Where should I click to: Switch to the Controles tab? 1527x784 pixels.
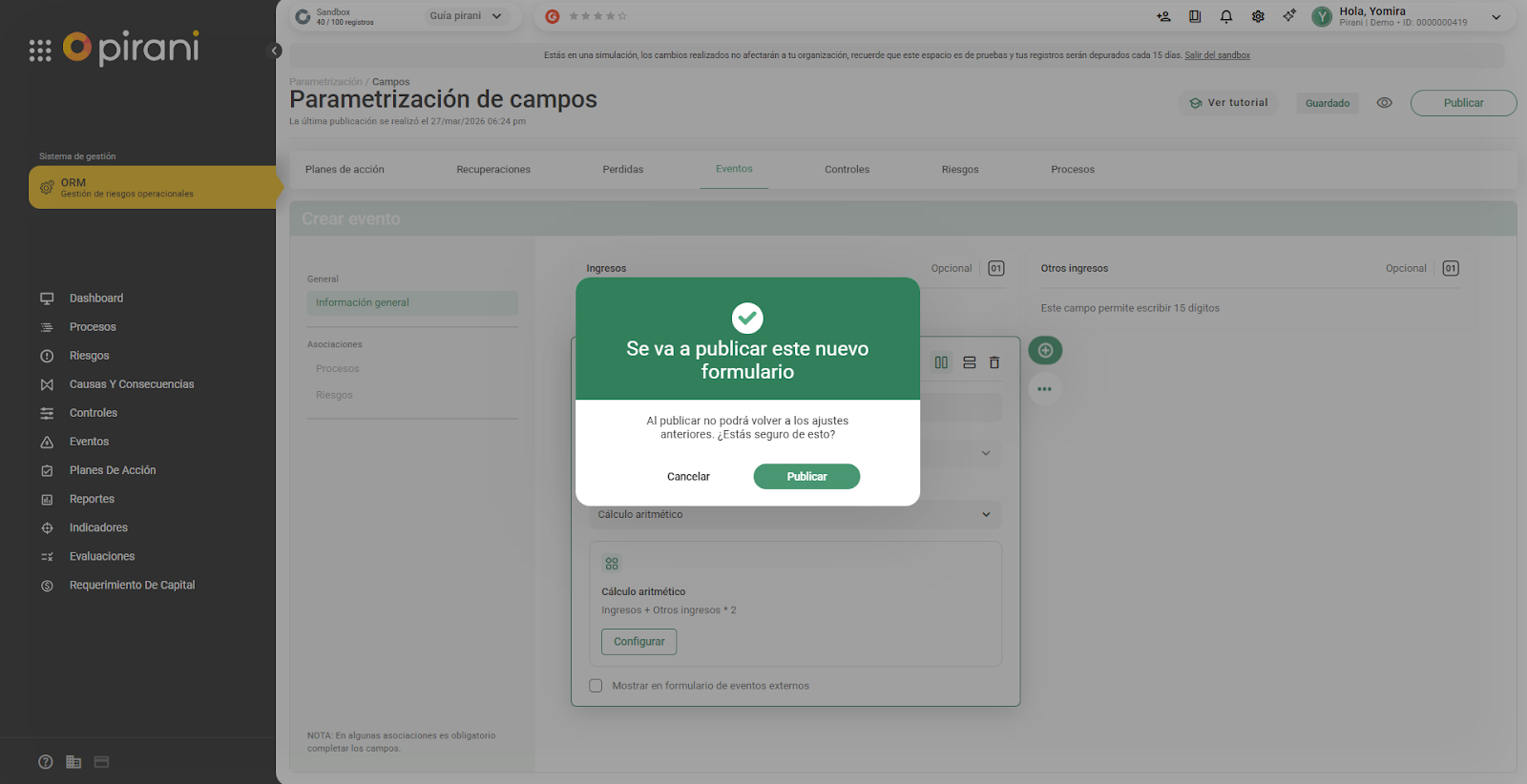tap(847, 170)
